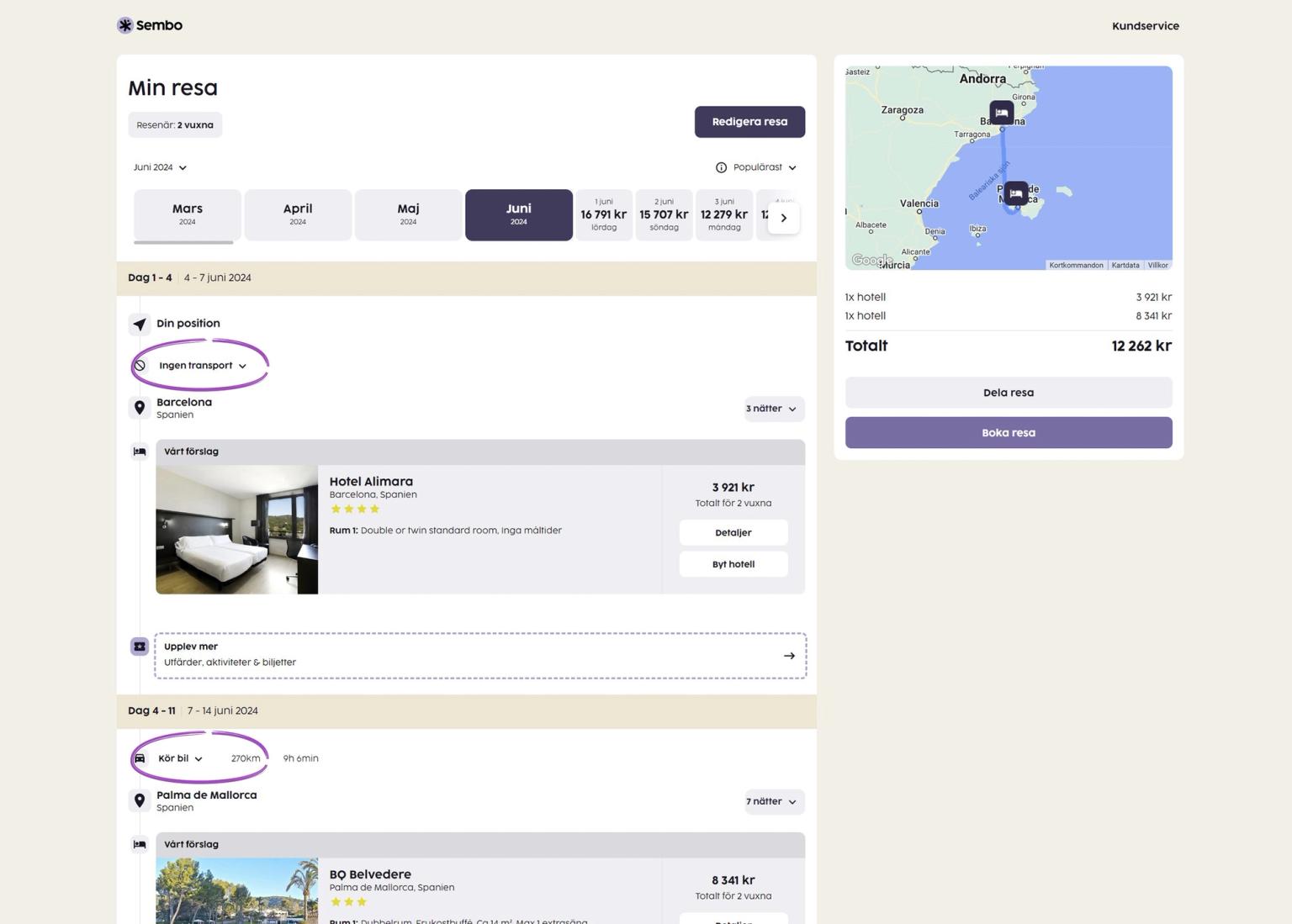The width and height of the screenshot is (1292, 924).
Task: Expand the Juni 2024 month dropdown
Action: tap(160, 167)
